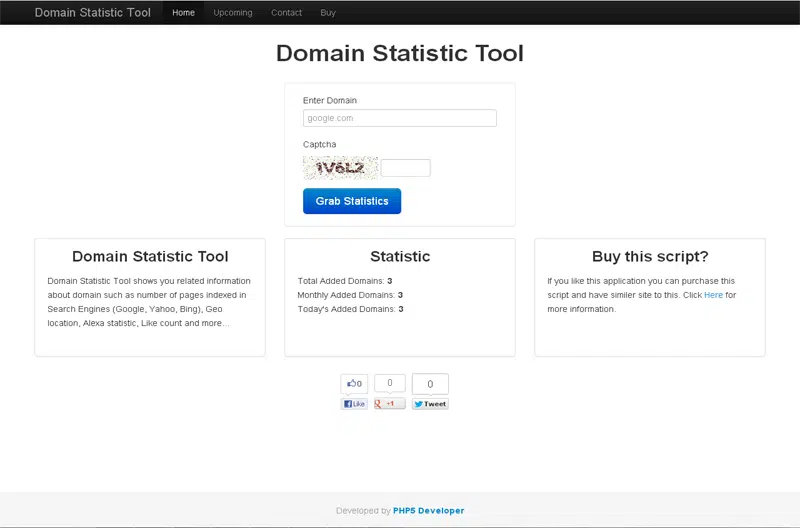Click the Facebook thumbs-up count bubble
Image resolution: width=800 pixels, height=528 pixels.
click(354, 383)
